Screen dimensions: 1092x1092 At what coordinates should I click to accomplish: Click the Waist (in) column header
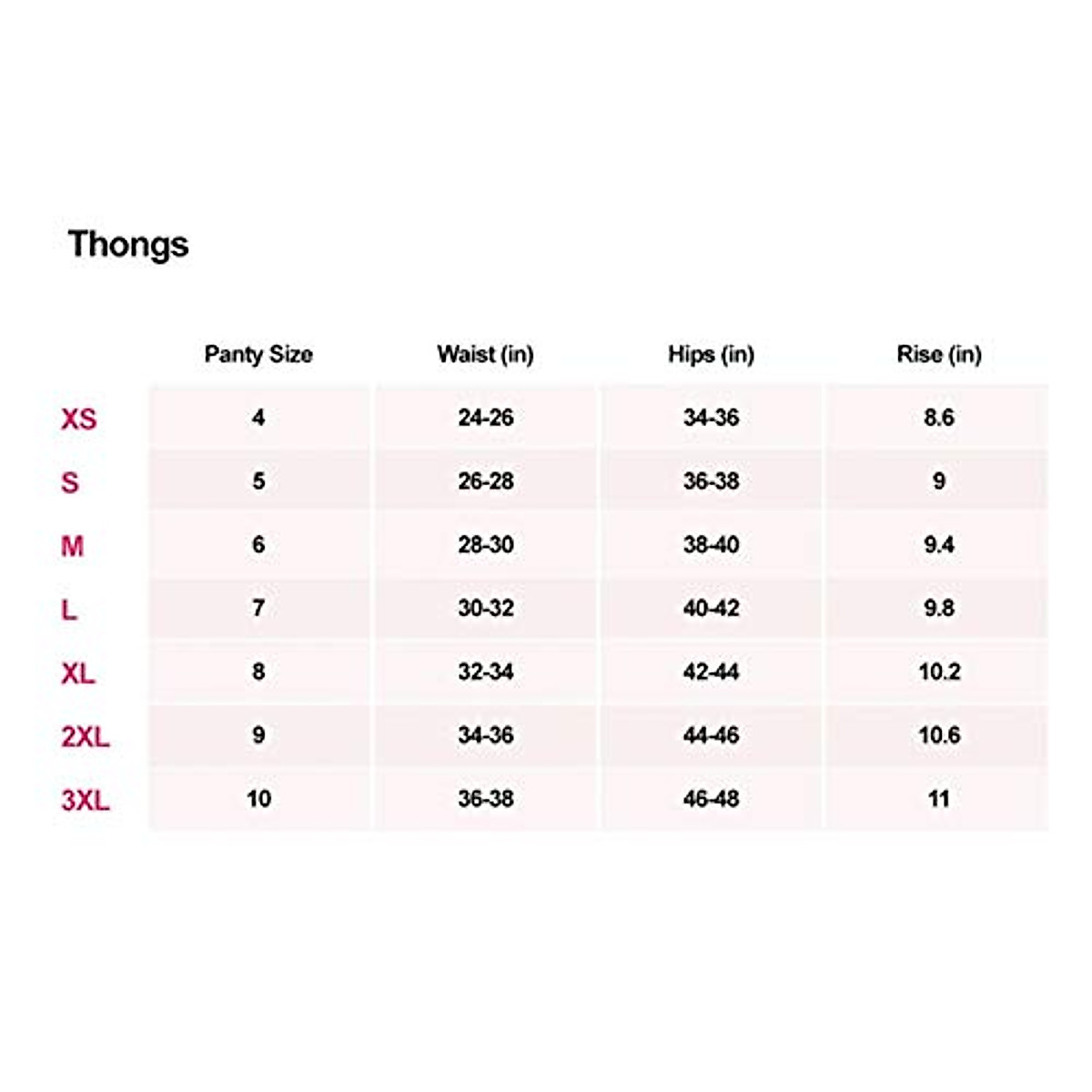(x=485, y=354)
